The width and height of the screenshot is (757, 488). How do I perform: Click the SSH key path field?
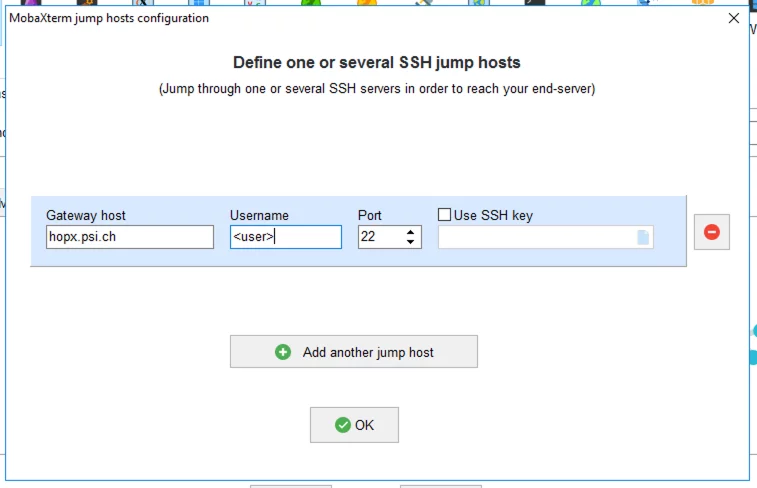click(535, 237)
